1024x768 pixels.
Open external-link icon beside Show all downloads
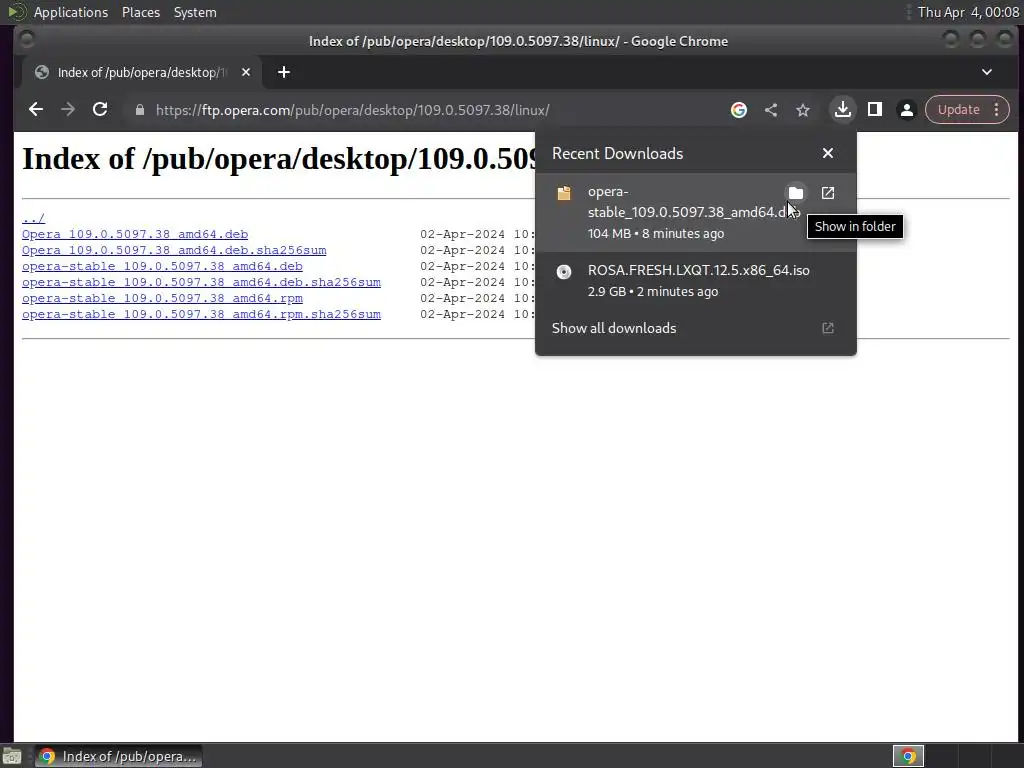coord(827,328)
